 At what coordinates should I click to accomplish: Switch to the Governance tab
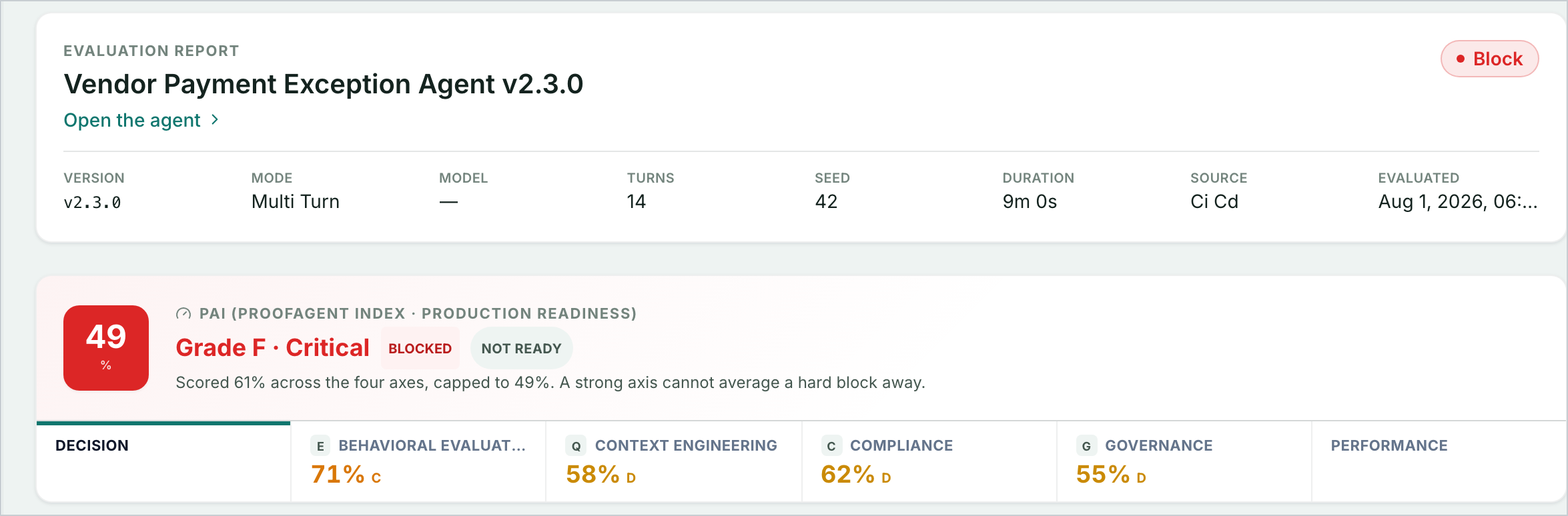pos(1184,461)
